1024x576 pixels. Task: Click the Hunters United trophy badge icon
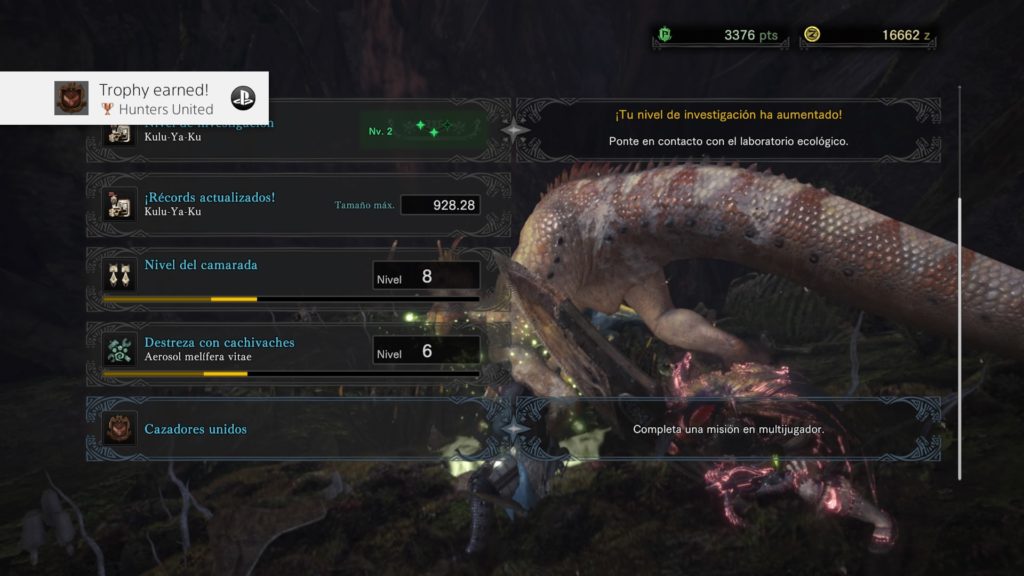(71, 98)
